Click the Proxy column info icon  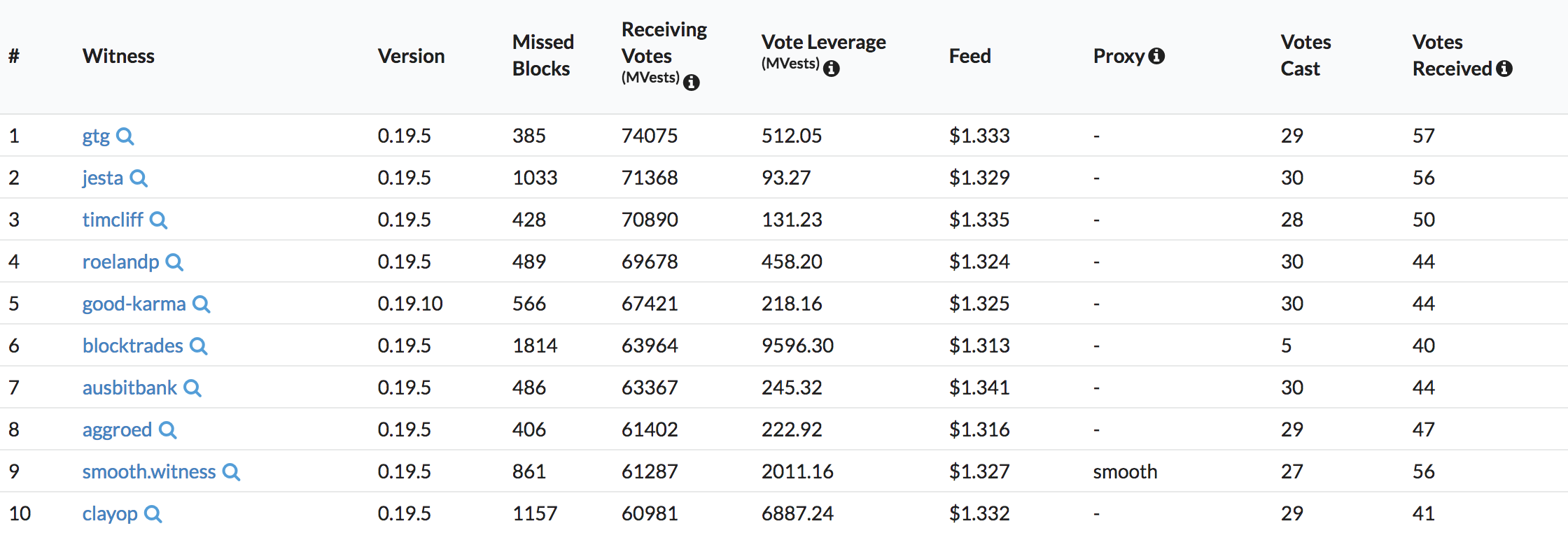pos(1157,56)
